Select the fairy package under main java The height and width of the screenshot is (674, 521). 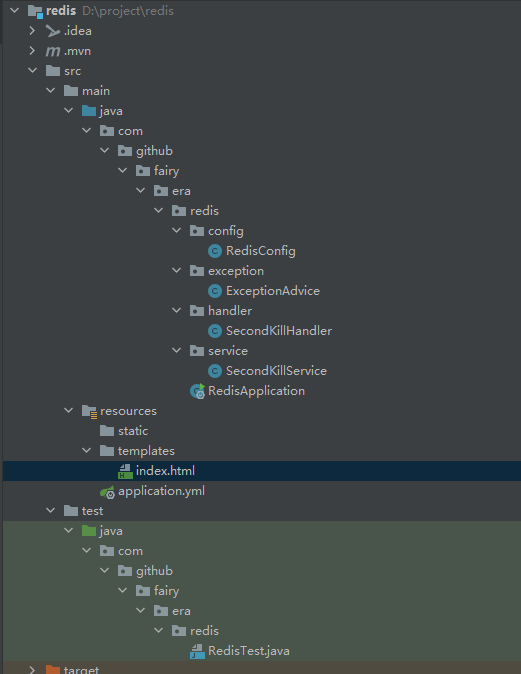click(167, 172)
